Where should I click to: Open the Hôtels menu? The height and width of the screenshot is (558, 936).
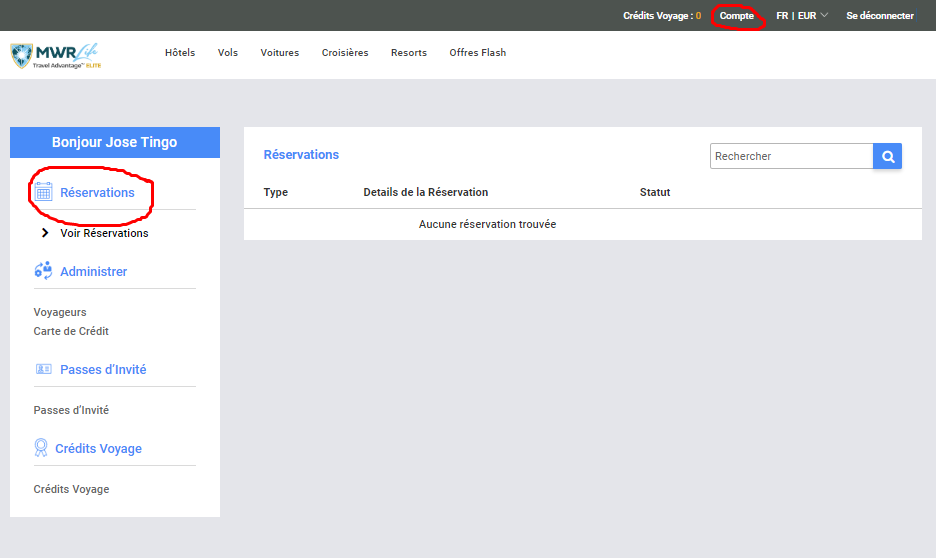[x=180, y=53]
